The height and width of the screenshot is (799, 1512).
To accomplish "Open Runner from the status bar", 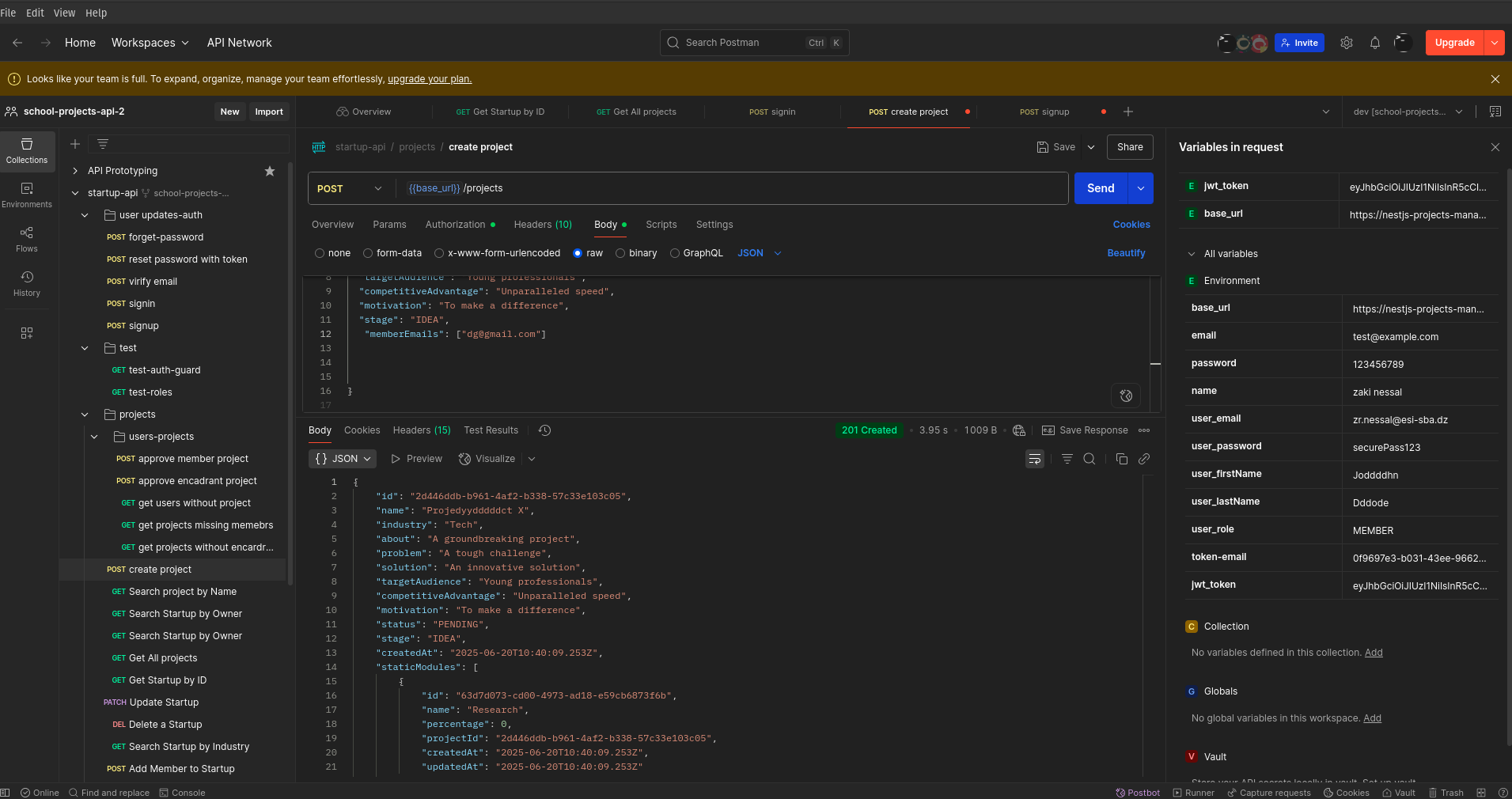I will click(1194, 793).
